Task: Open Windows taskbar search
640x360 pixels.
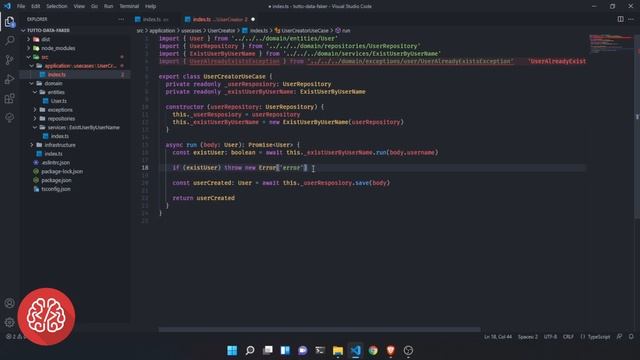Action: pos(250,350)
